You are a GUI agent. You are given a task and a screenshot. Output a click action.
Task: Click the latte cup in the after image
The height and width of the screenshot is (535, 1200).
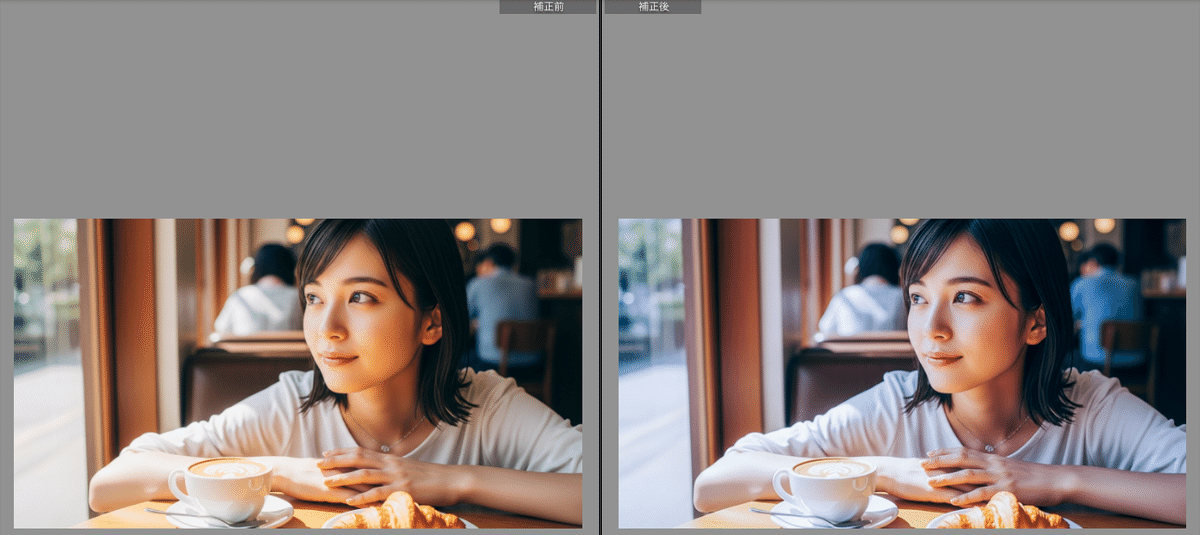coord(830,485)
